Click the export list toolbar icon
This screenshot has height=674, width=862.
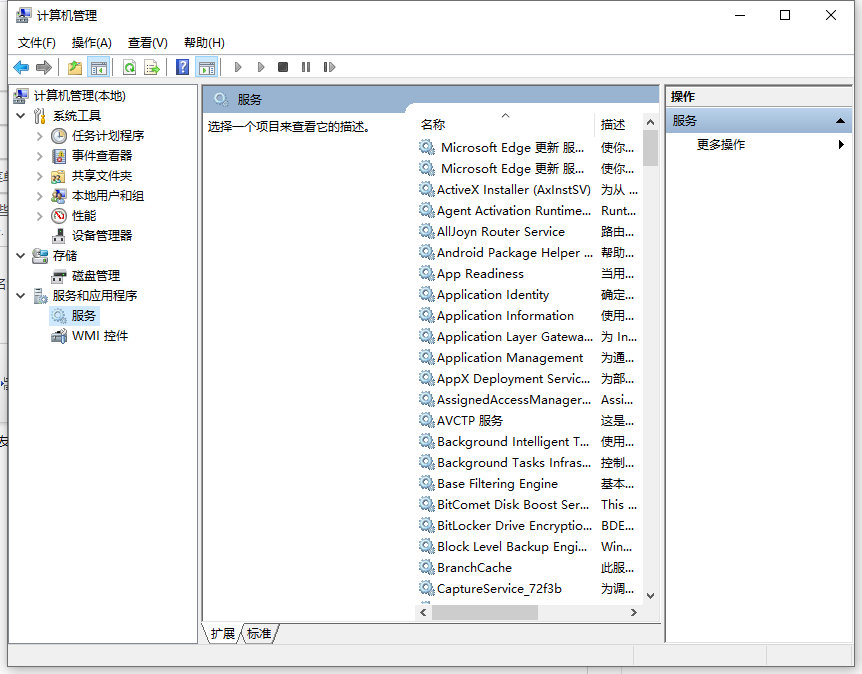pyautogui.click(x=149, y=67)
